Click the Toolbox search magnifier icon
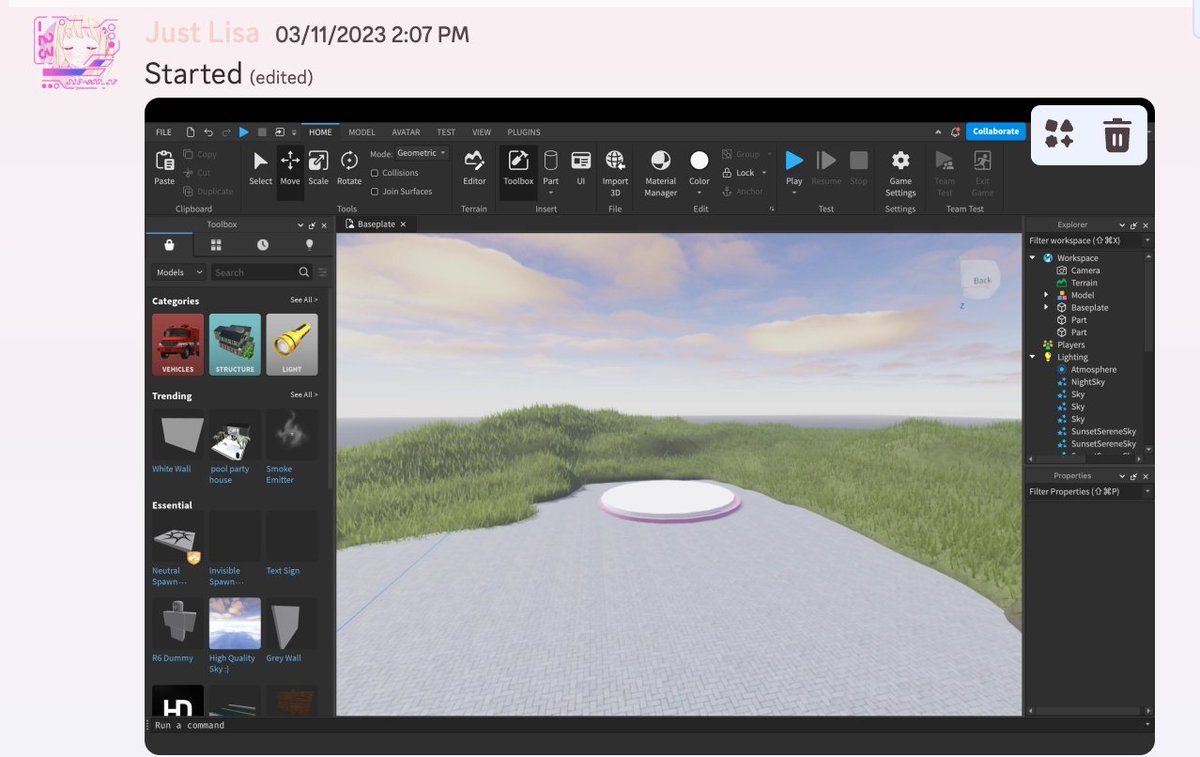This screenshot has width=1200, height=757. 304,272
